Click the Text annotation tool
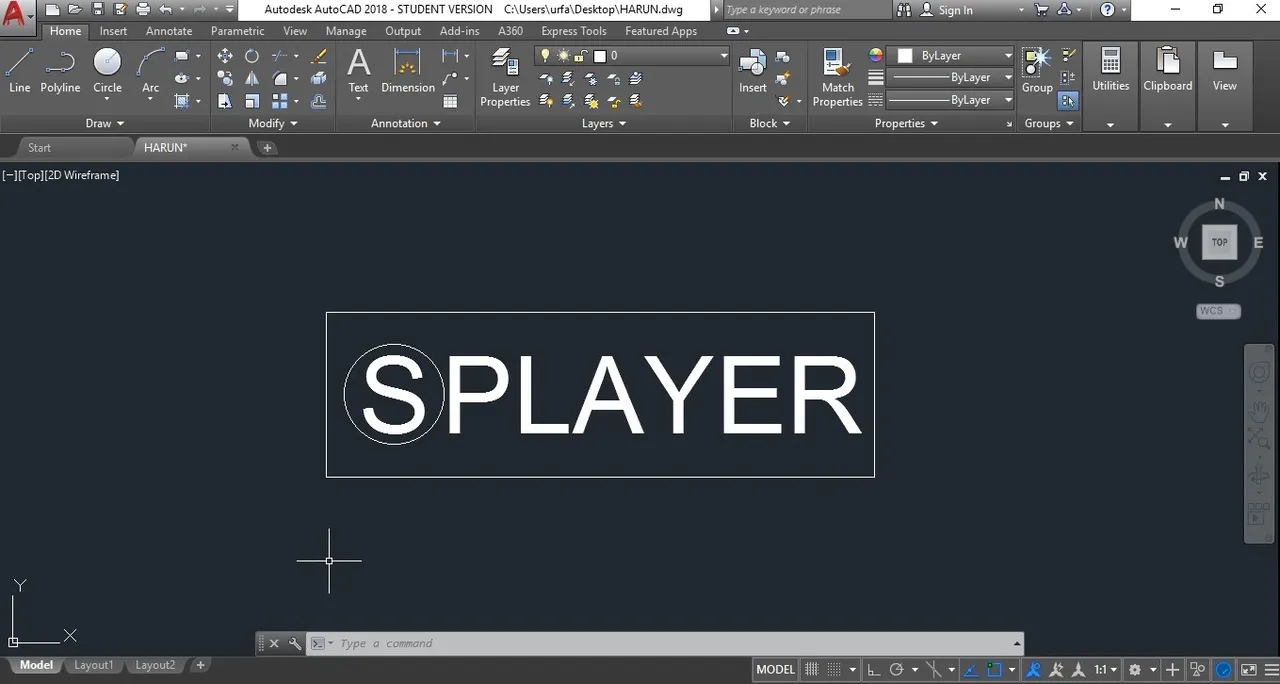 358,71
